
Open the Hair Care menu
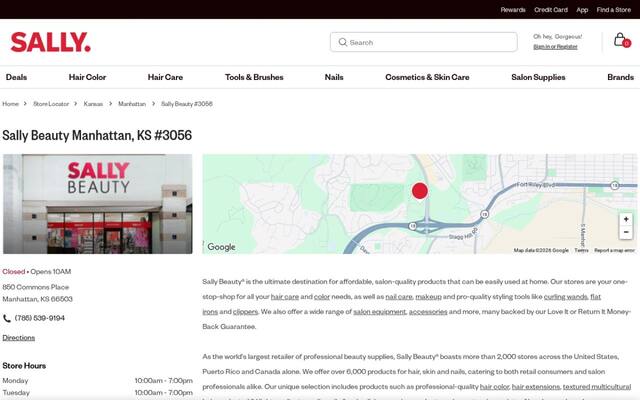(x=165, y=77)
